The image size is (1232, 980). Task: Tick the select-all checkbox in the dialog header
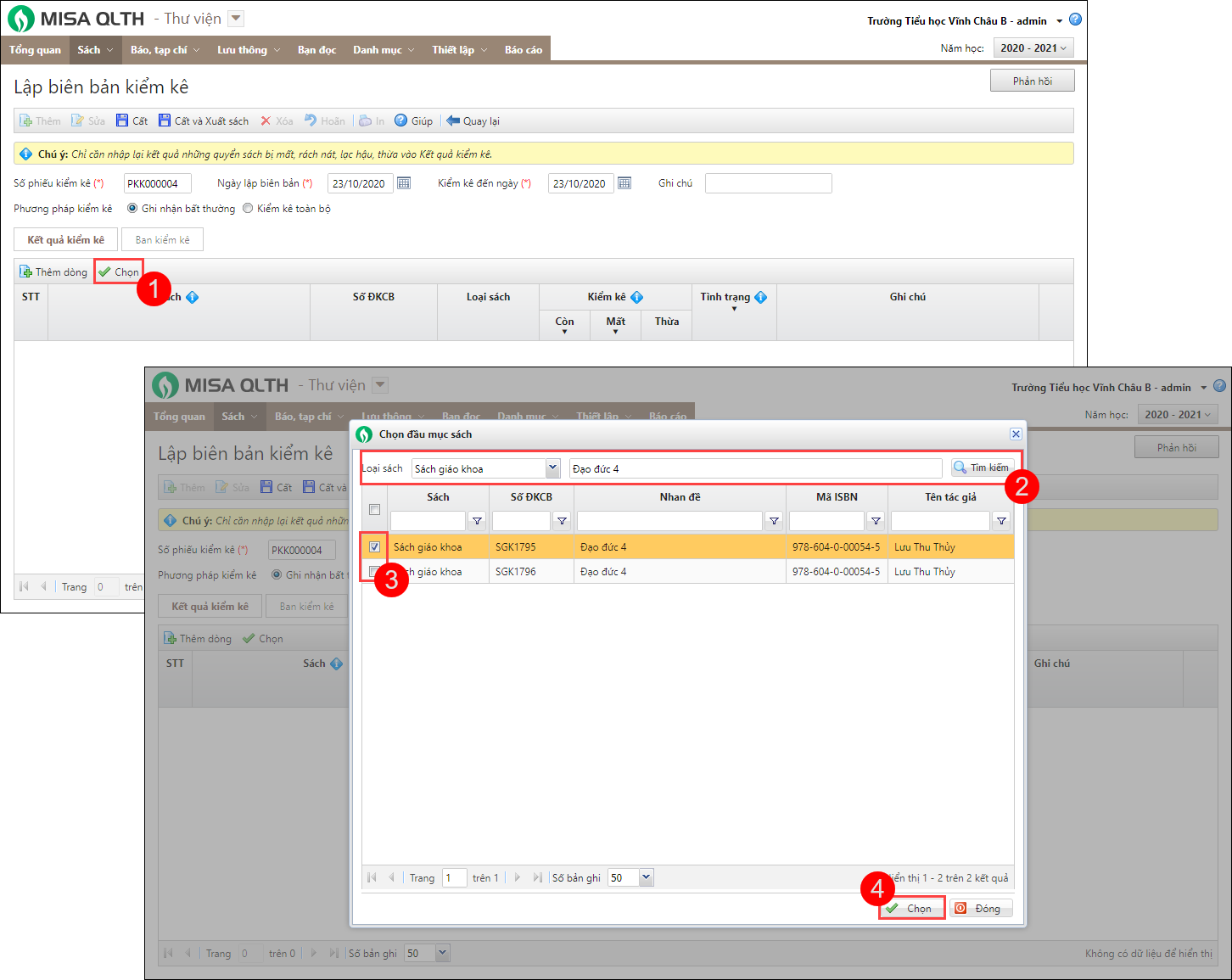coord(374,510)
